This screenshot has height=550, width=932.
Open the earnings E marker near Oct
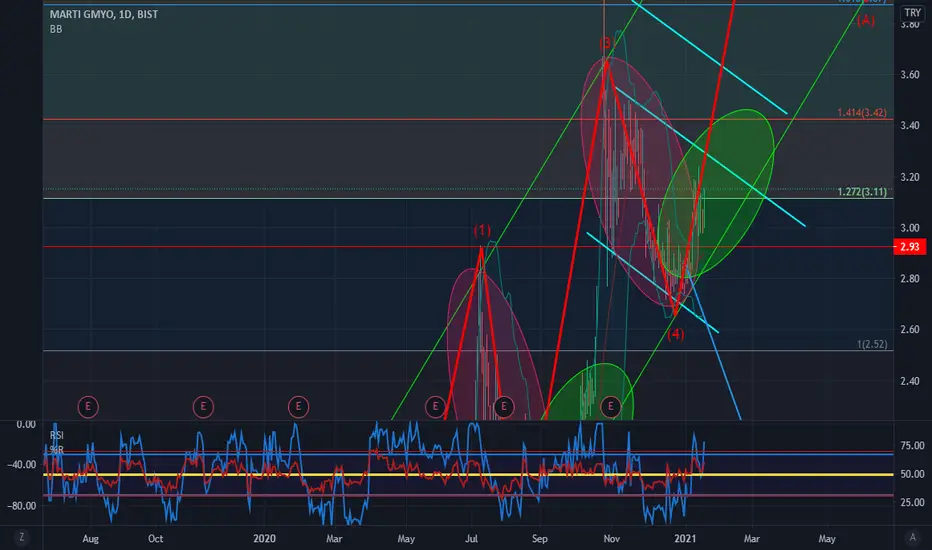coord(203,407)
